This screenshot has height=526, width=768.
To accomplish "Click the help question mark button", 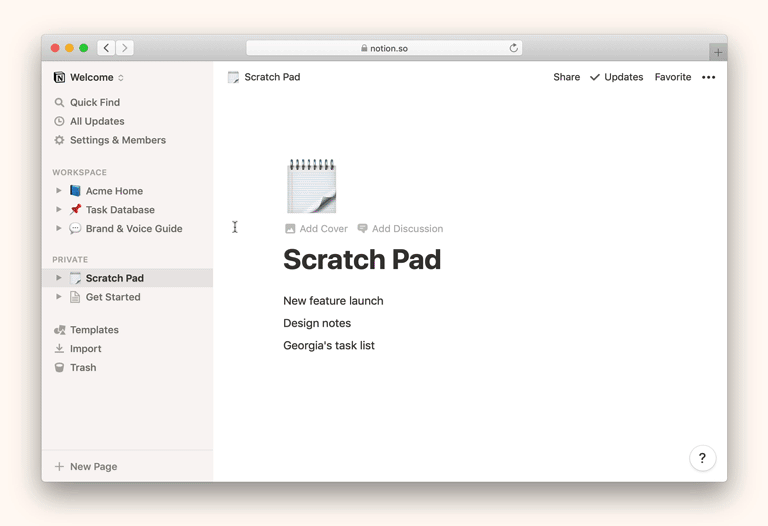I will 702,458.
